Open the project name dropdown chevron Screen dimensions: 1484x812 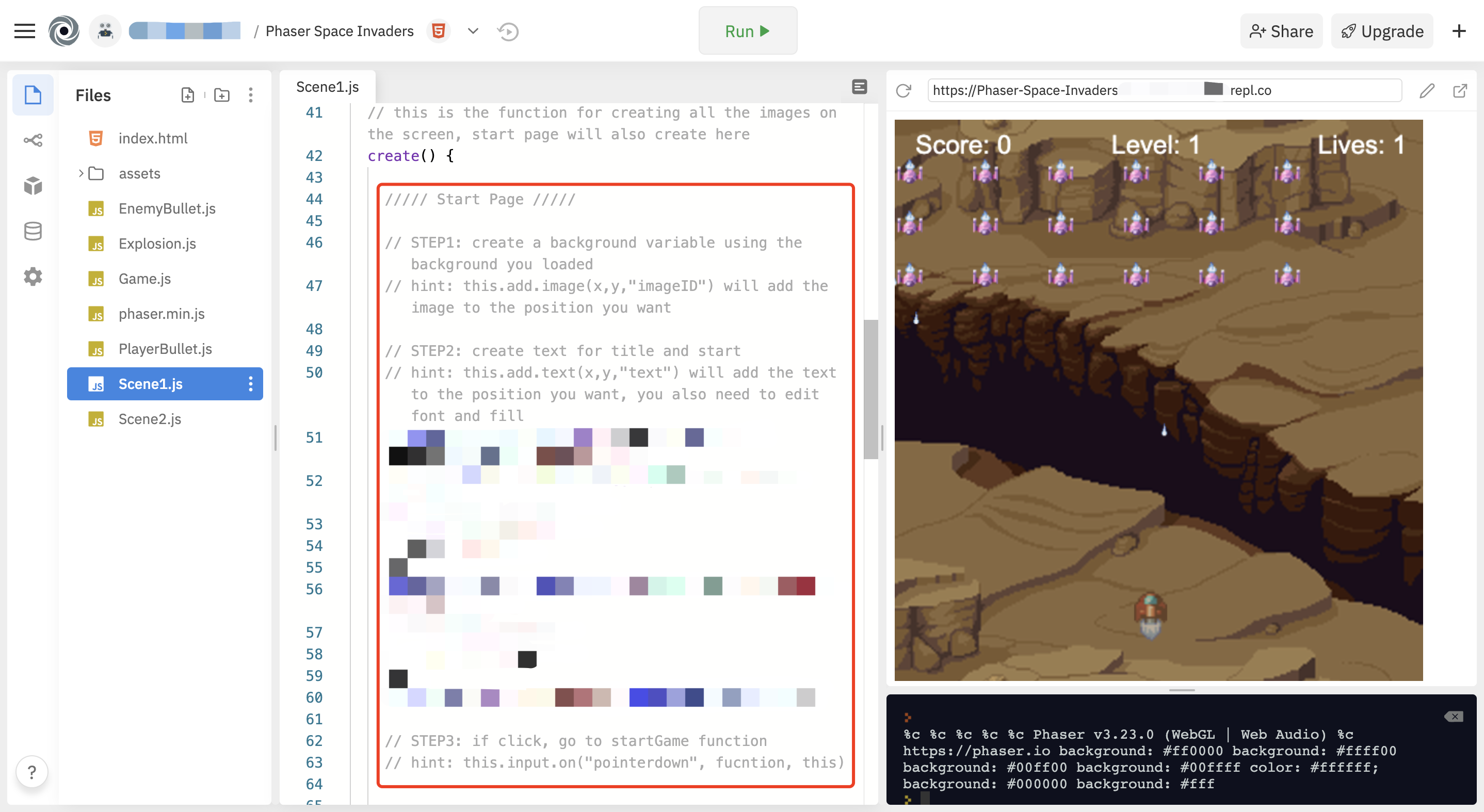(x=473, y=31)
